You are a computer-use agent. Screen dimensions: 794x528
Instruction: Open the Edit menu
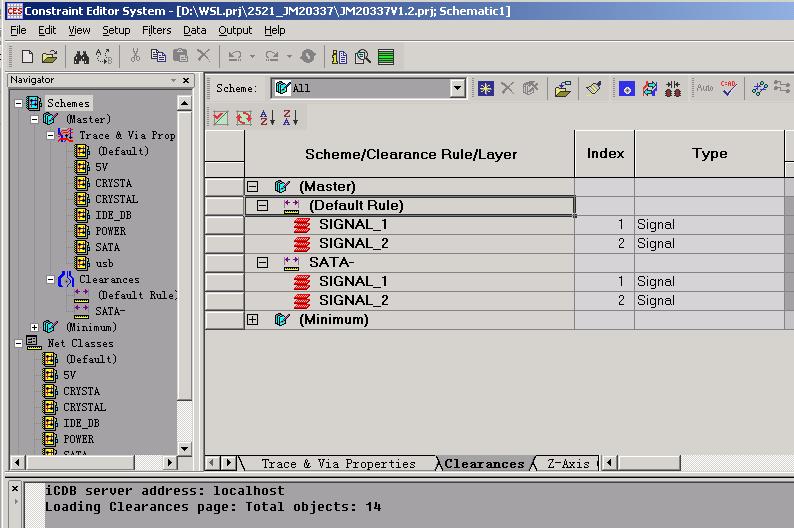pyautogui.click(x=47, y=30)
